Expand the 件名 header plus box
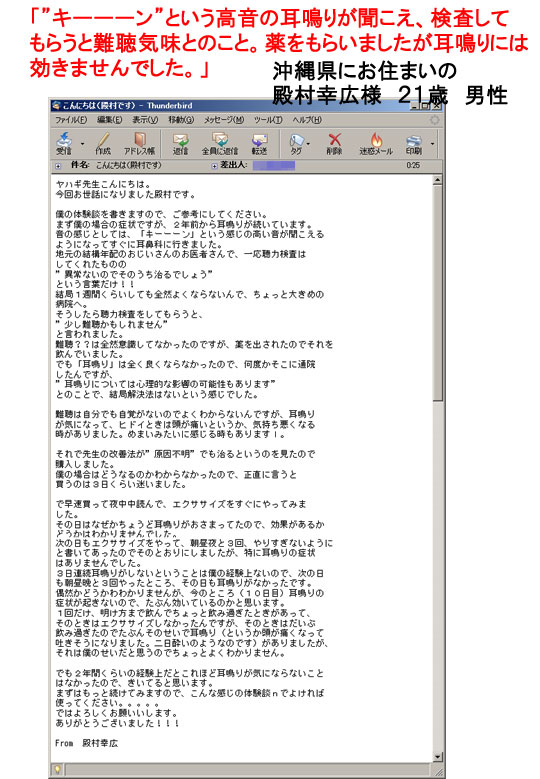The width and height of the screenshot is (540, 779). pos(58,166)
